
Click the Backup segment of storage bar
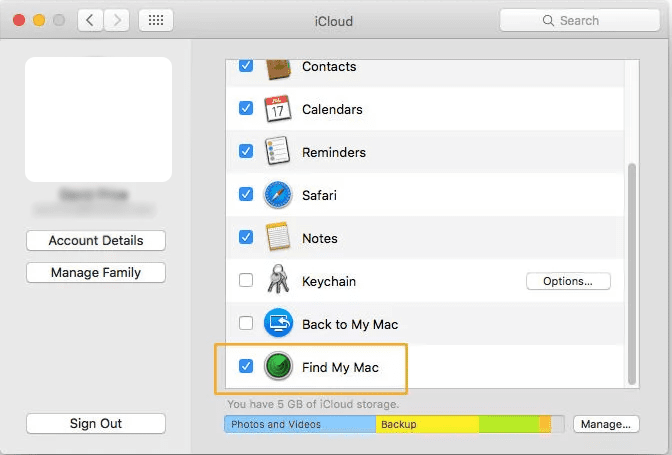[427, 425]
